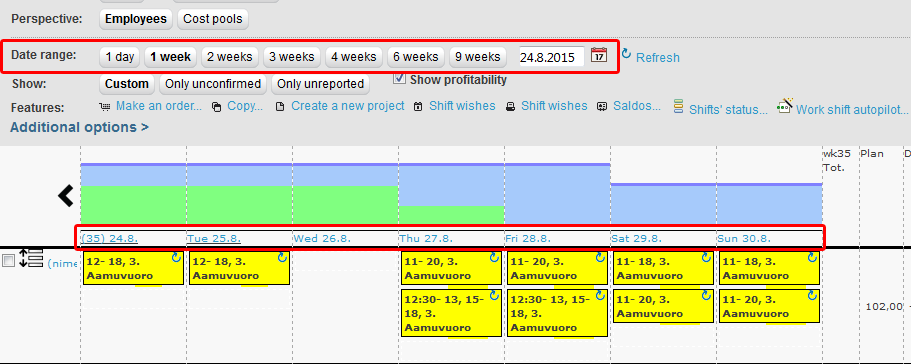Show Custom filter
This screenshot has width=911, height=364.
click(x=127, y=84)
